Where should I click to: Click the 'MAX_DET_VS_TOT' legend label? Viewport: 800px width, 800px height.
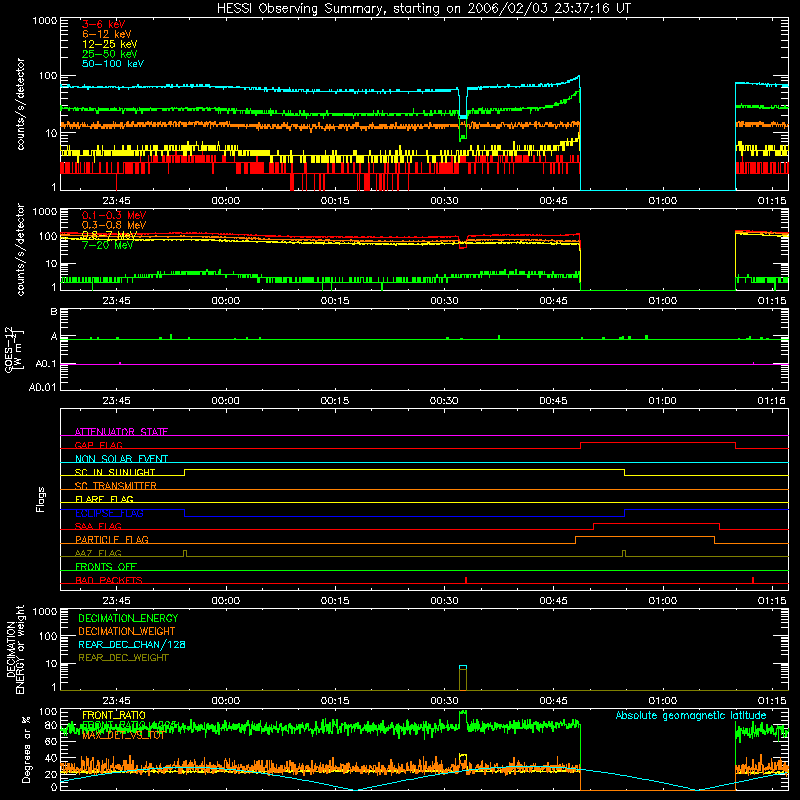[123, 735]
